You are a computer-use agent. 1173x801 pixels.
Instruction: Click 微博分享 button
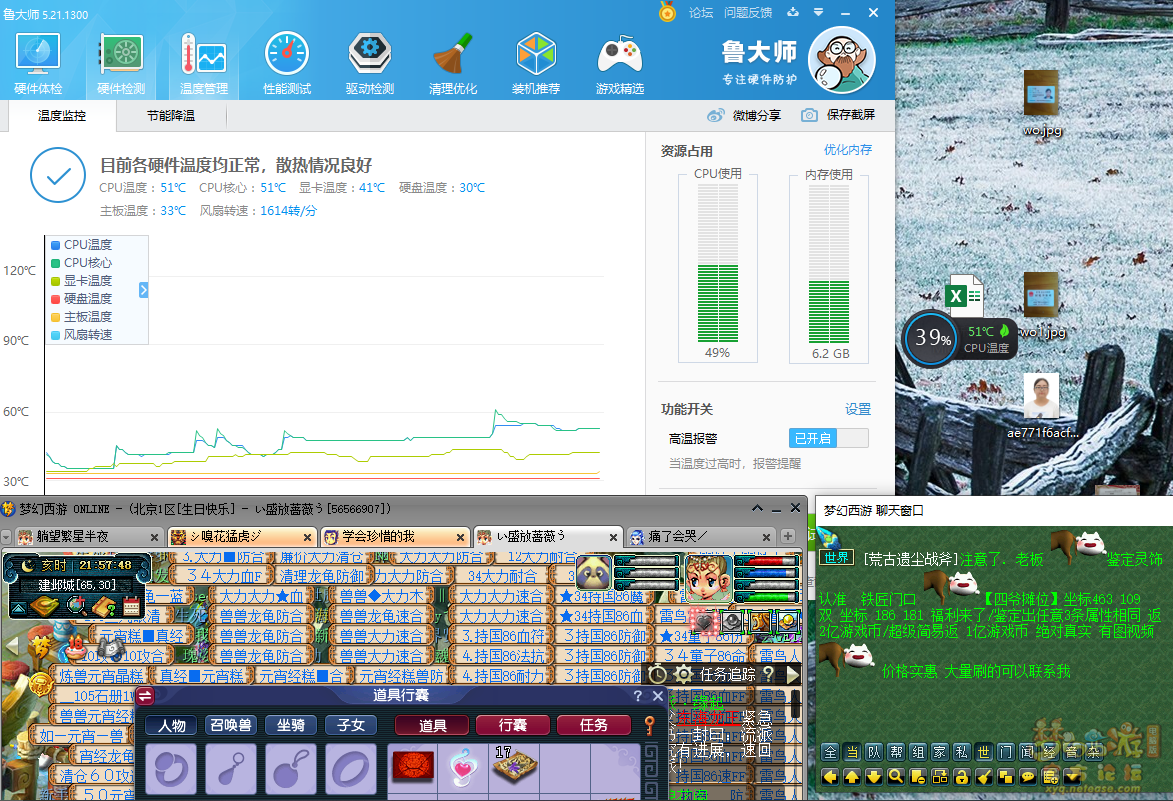[x=744, y=115]
